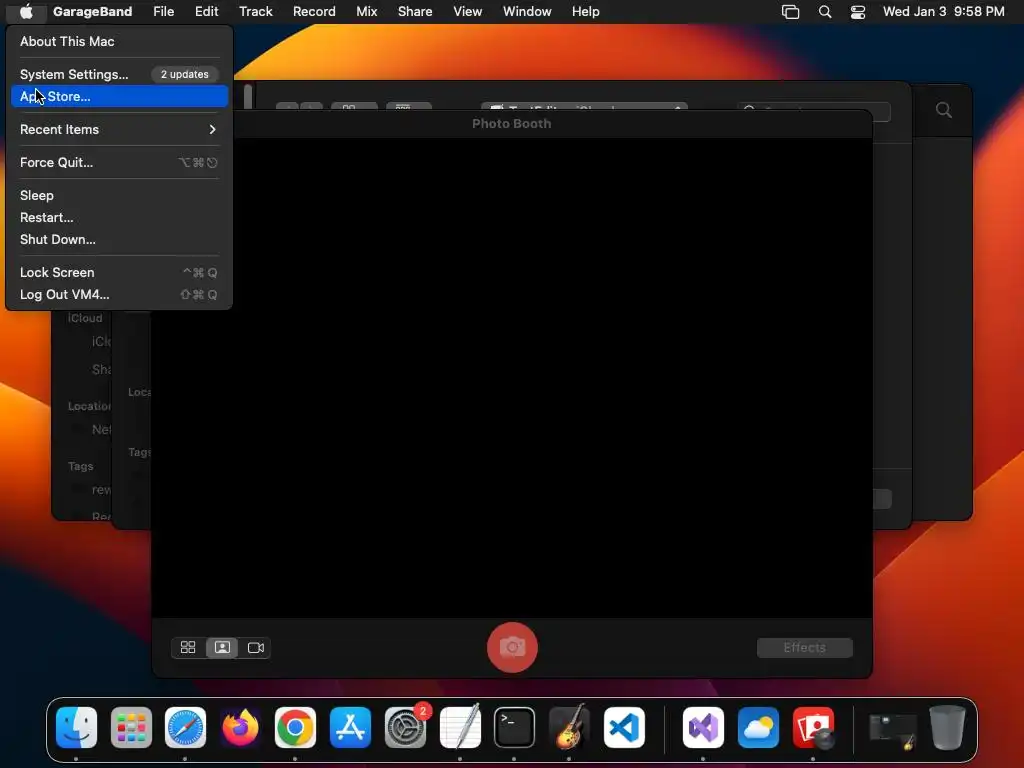Select Force Quit from menu
This screenshot has height=768, width=1024.
pyautogui.click(x=119, y=163)
